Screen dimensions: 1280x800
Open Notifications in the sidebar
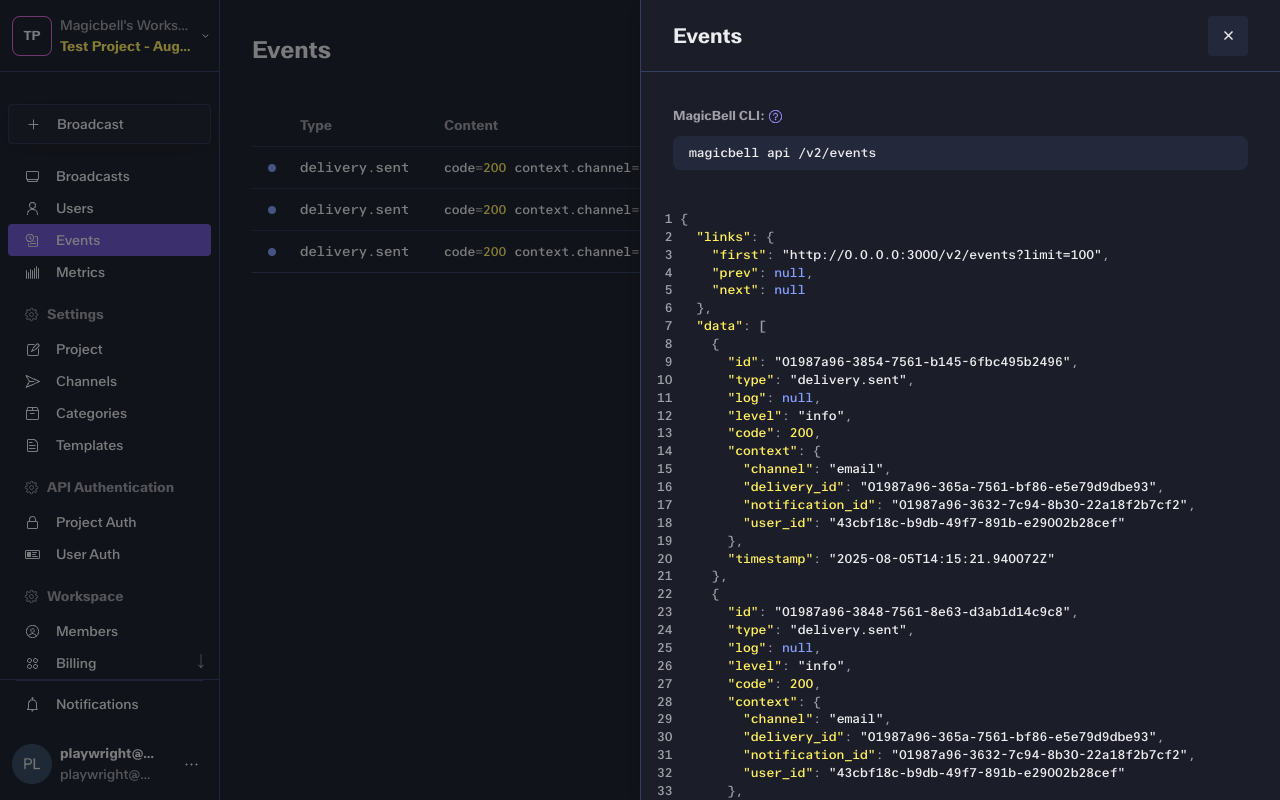(x=110, y=704)
